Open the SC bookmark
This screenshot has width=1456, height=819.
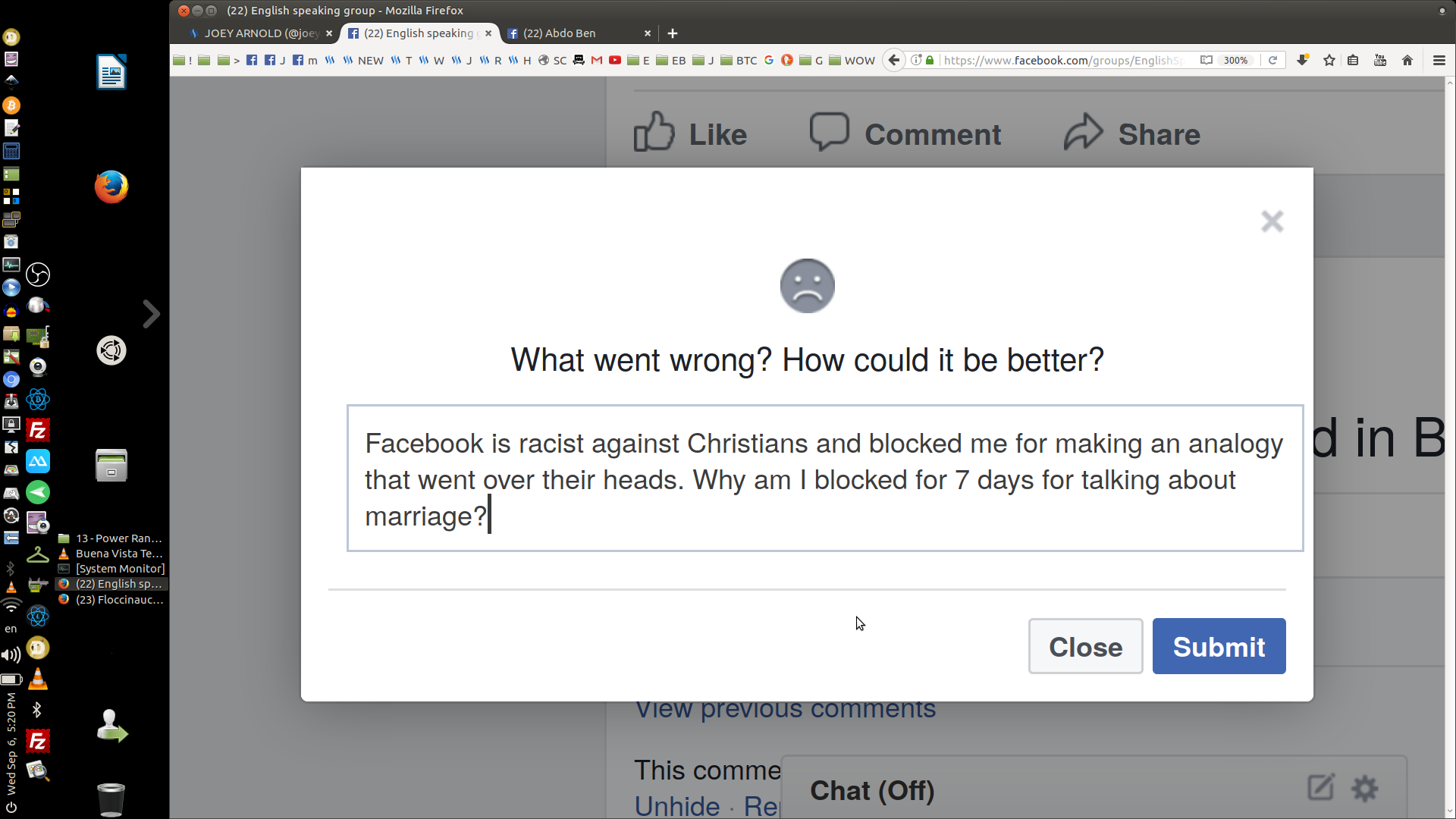(x=552, y=60)
